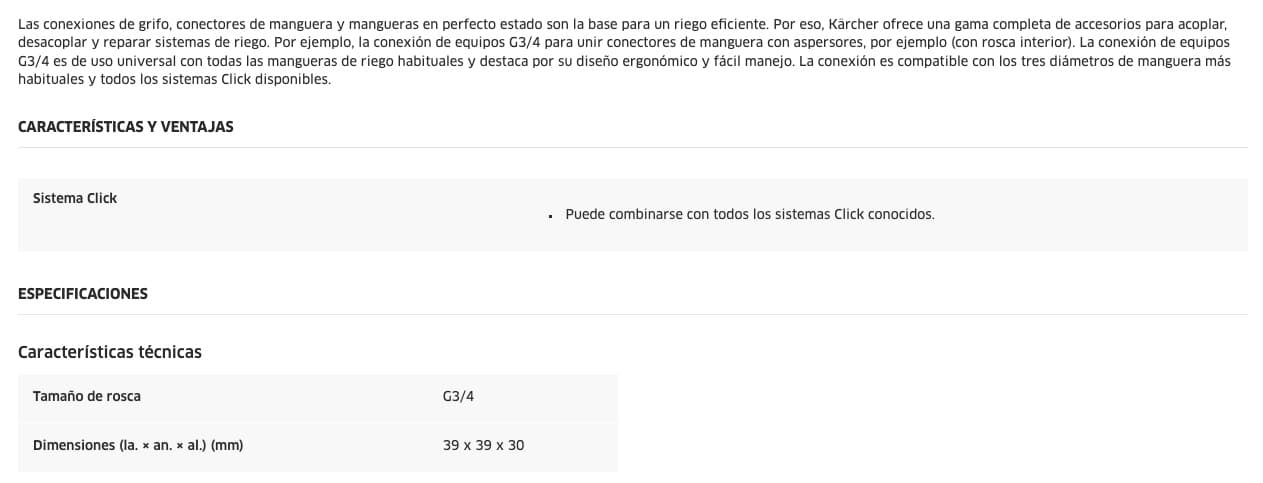Click the Sistema Click feature label
The width and height of the screenshot is (1263, 483).
click(x=75, y=198)
